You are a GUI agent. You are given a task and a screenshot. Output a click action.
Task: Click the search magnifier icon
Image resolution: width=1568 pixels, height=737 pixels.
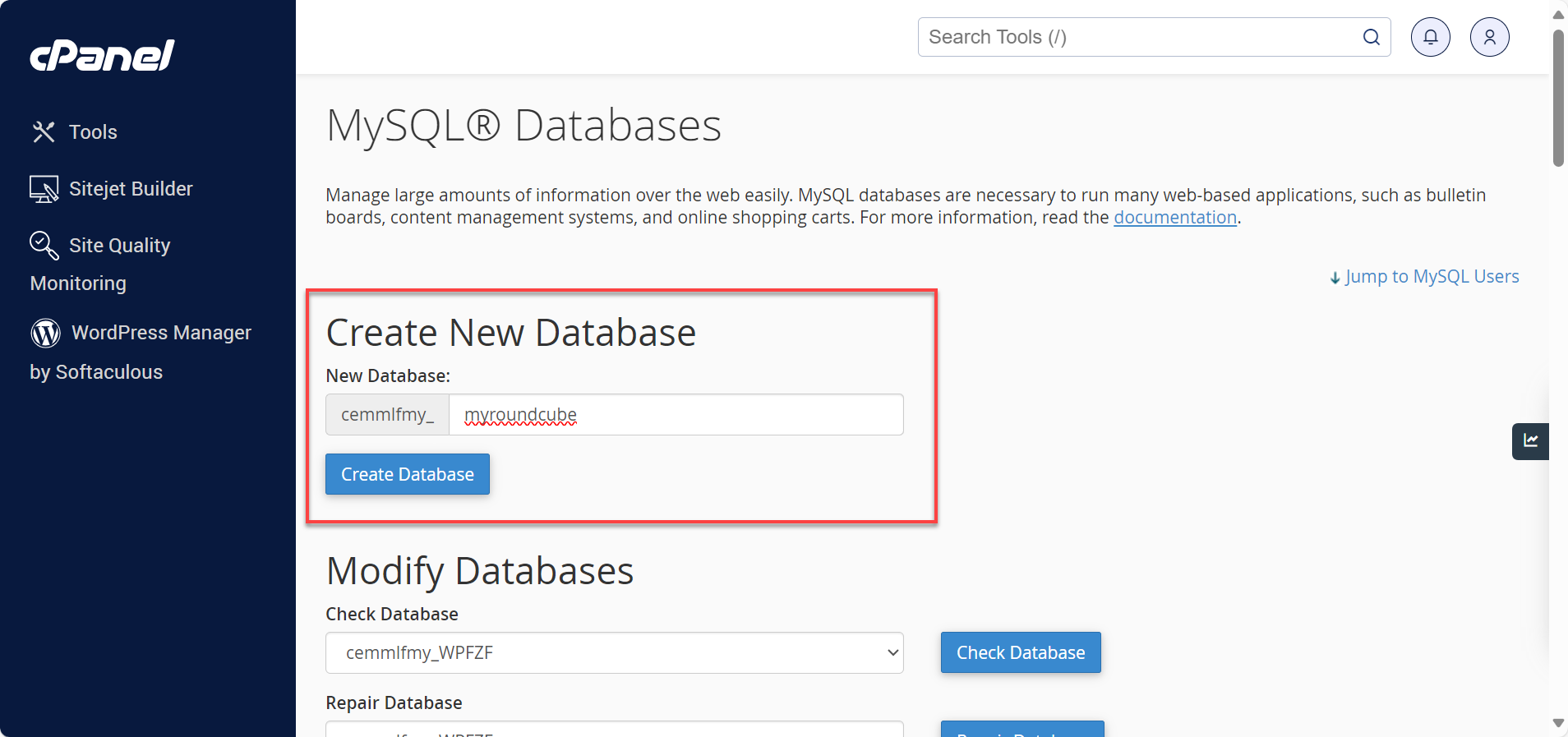pos(1372,37)
